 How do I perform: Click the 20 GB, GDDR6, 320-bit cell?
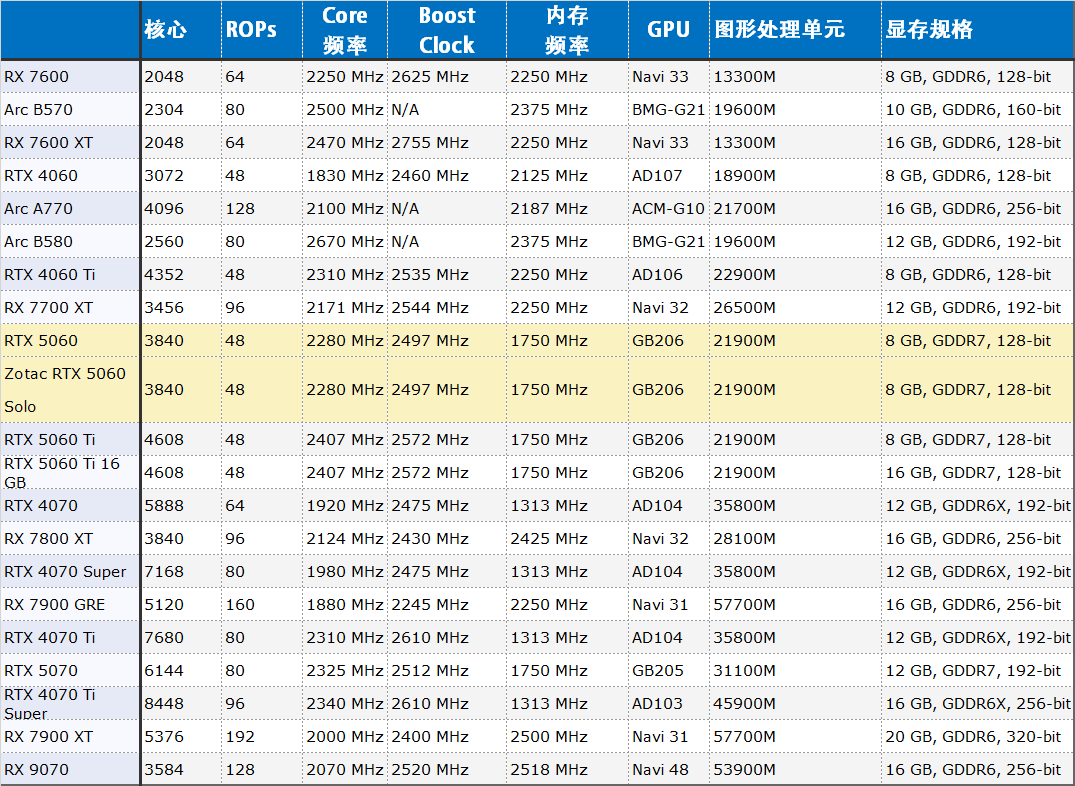972,737
